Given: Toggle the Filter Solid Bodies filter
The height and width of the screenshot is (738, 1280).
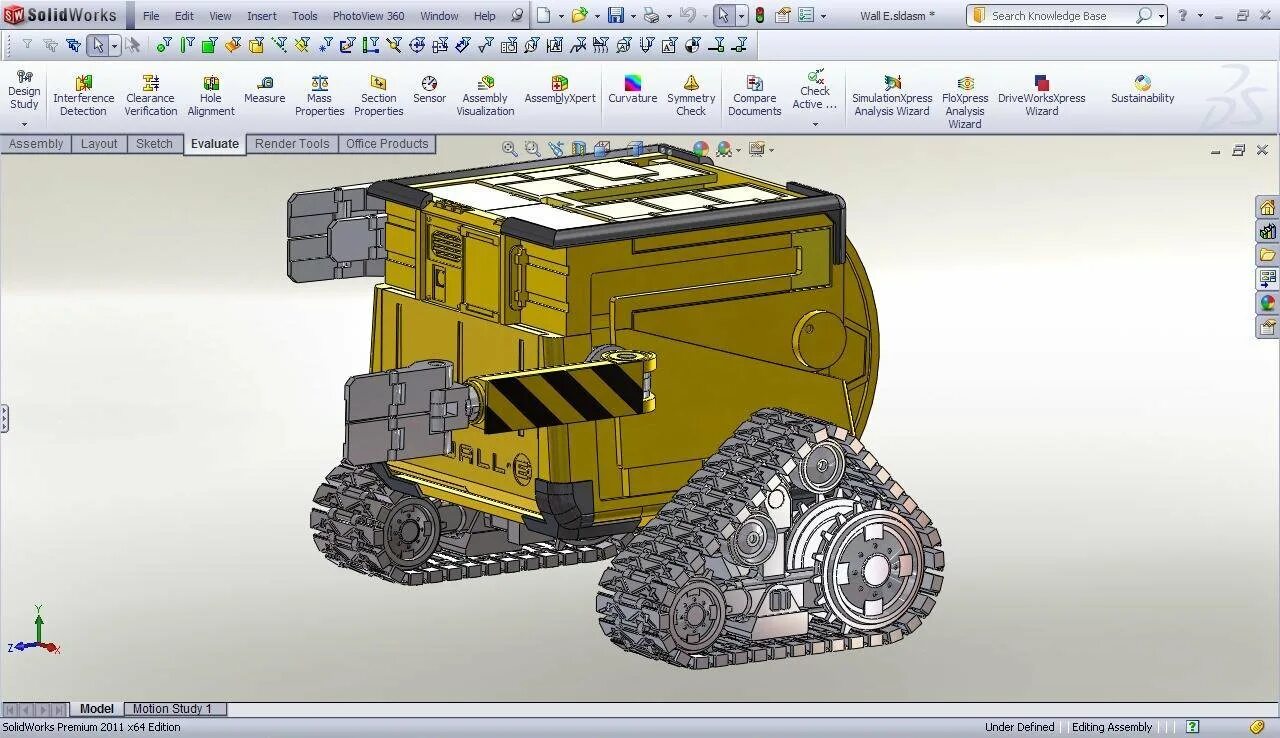Looking at the screenshot, I should (x=256, y=45).
